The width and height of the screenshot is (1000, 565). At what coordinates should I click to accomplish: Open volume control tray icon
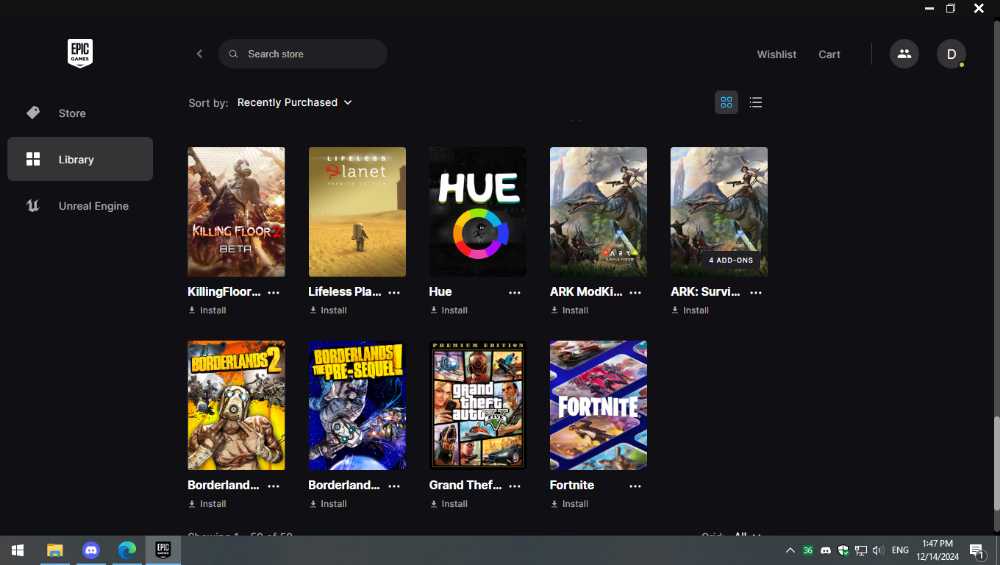pyautogui.click(x=878, y=550)
